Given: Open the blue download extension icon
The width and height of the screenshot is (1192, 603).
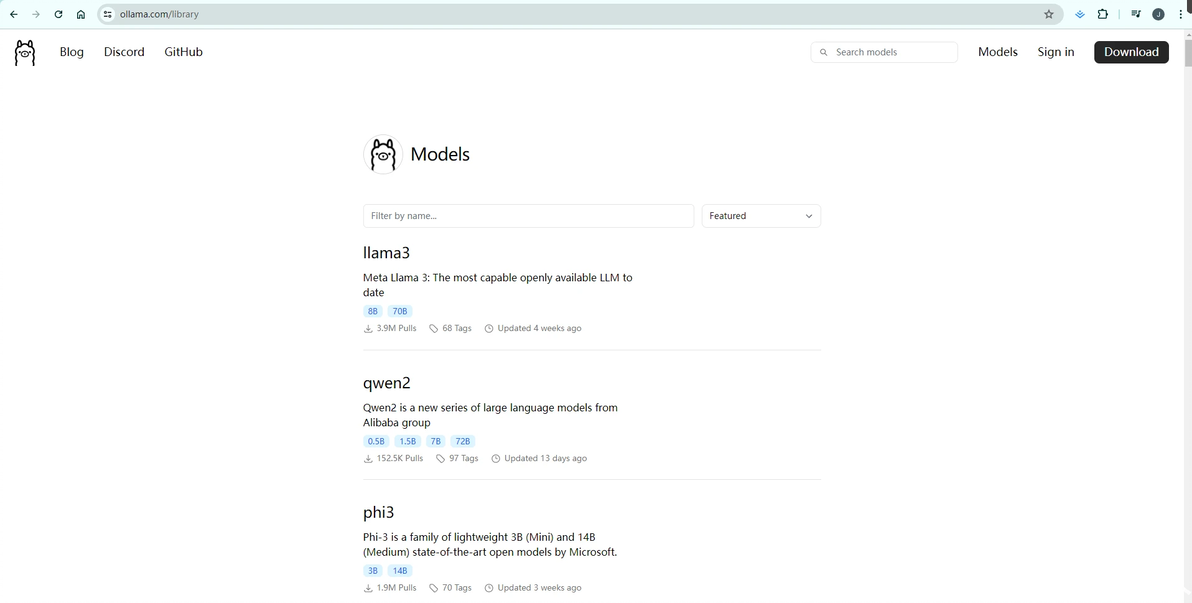Looking at the screenshot, I should pyautogui.click(x=1079, y=14).
